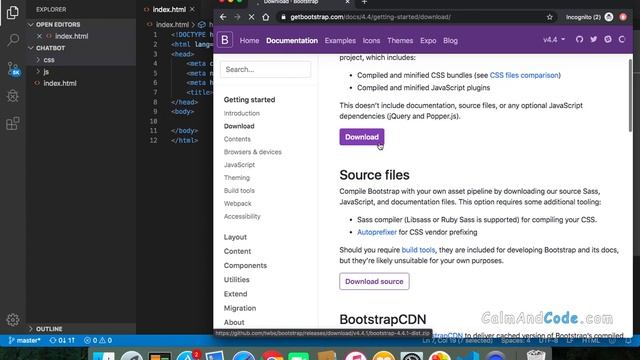This screenshot has width=640, height=360.
Task: Open the Incognito profile icon
Action: [x=609, y=17]
